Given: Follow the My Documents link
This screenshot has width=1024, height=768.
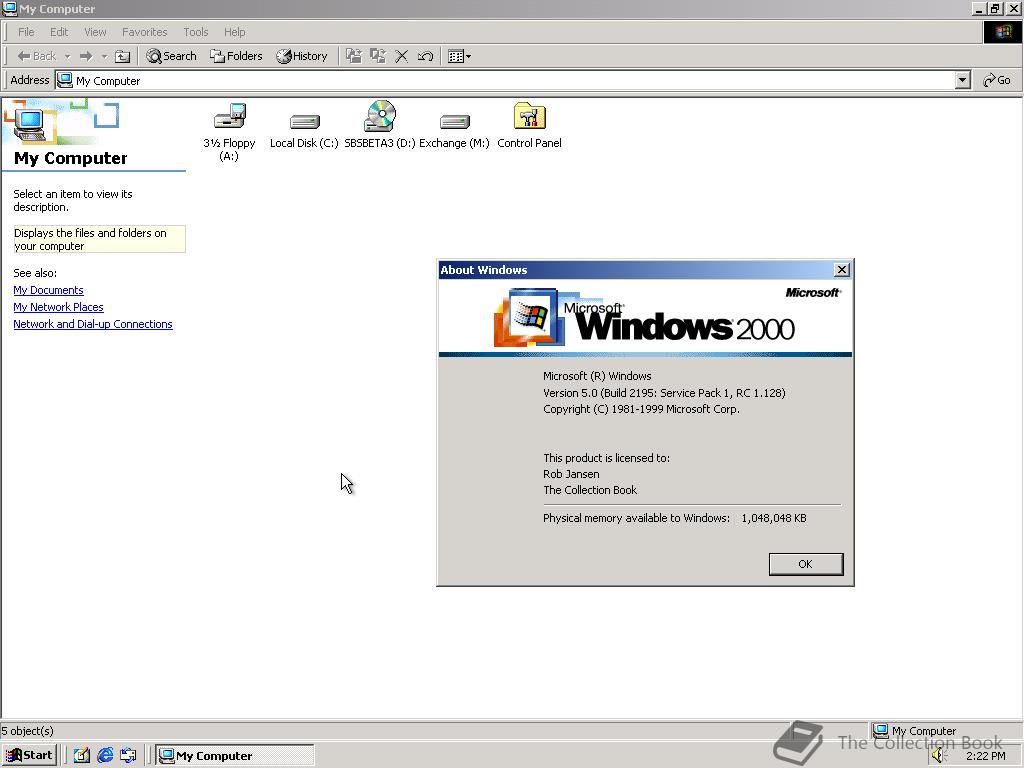Looking at the screenshot, I should (x=48, y=290).
